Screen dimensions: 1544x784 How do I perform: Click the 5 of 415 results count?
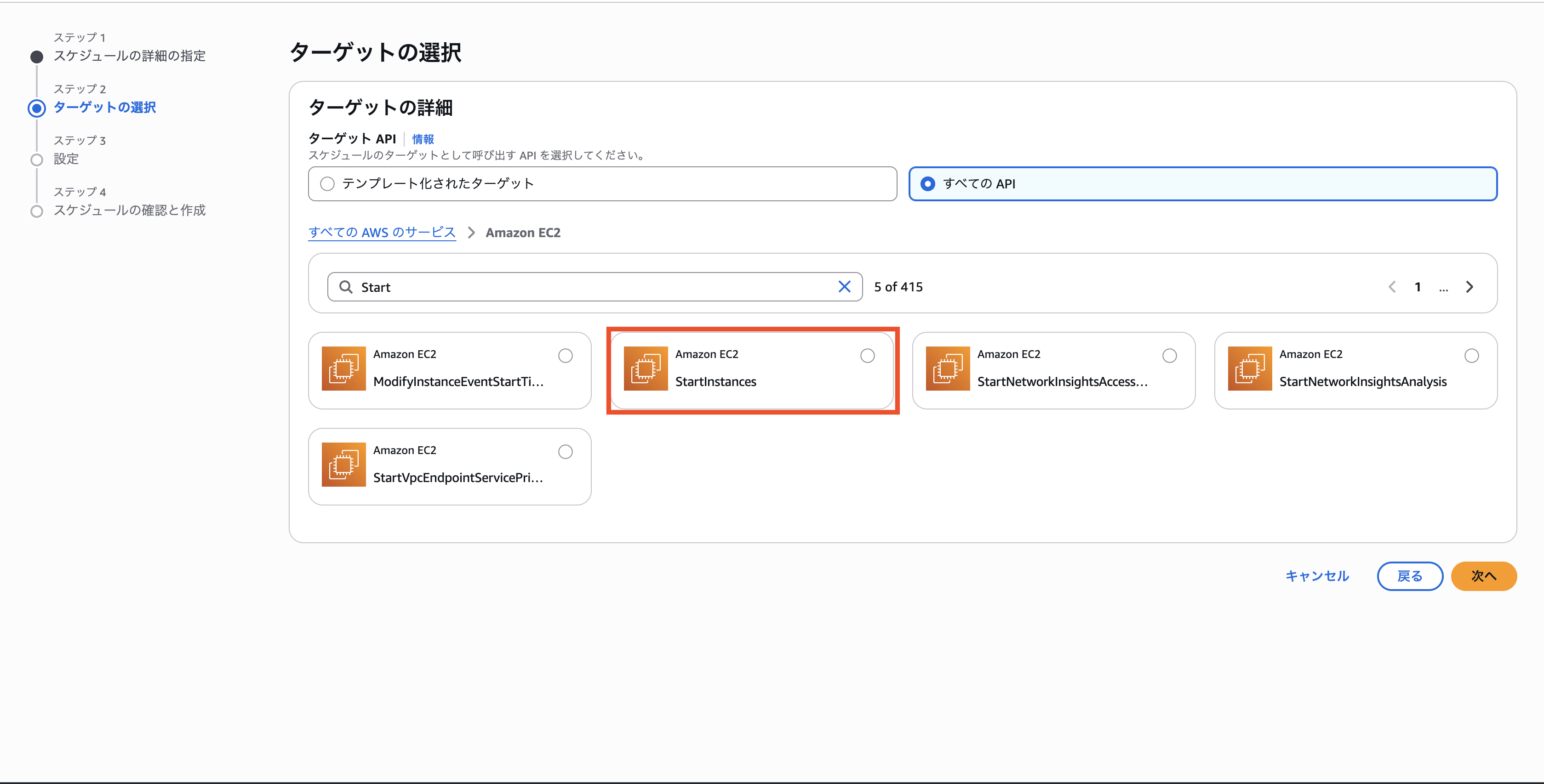coord(898,287)
